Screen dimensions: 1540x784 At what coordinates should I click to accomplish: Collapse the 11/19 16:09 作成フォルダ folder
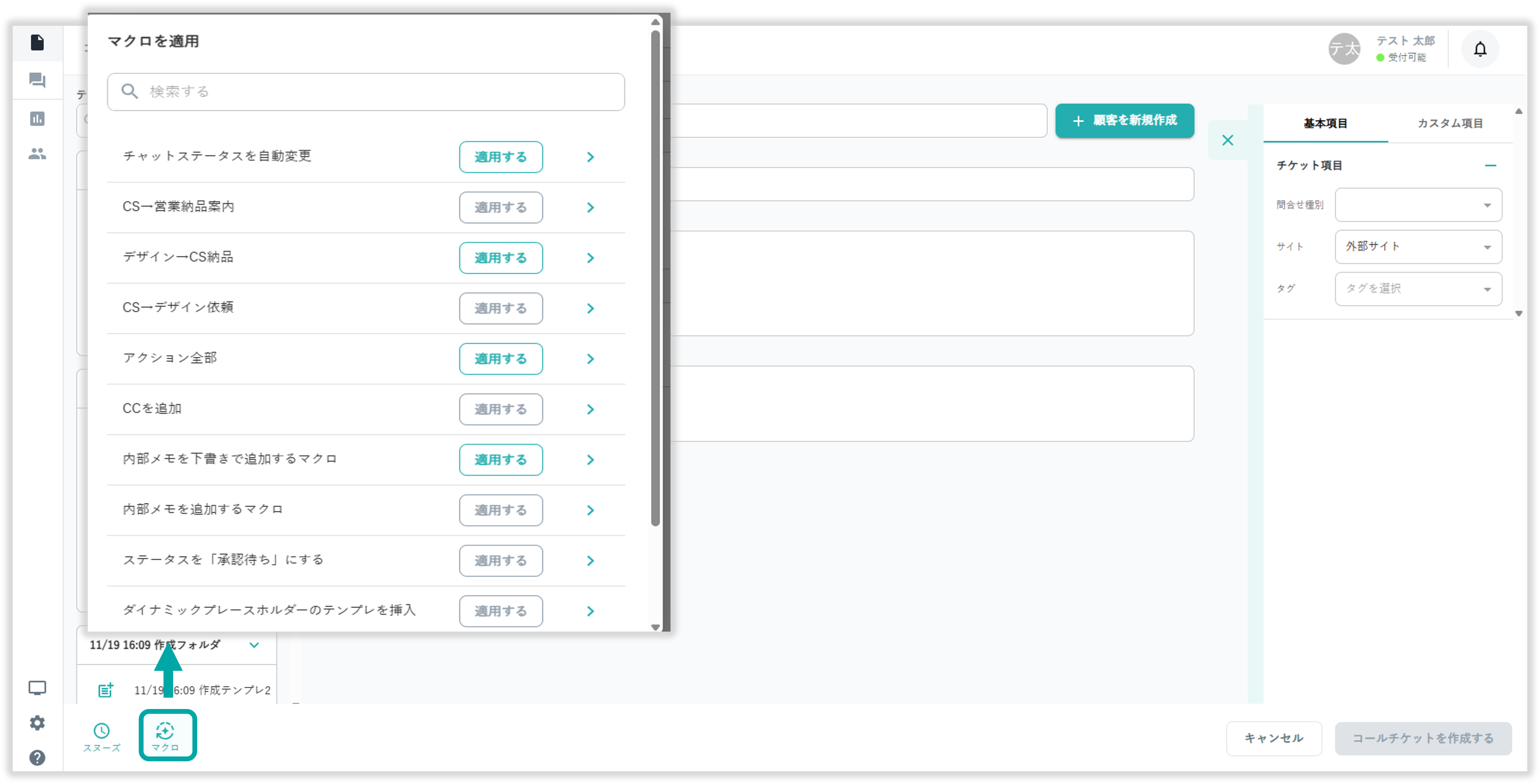click(254, 645)
